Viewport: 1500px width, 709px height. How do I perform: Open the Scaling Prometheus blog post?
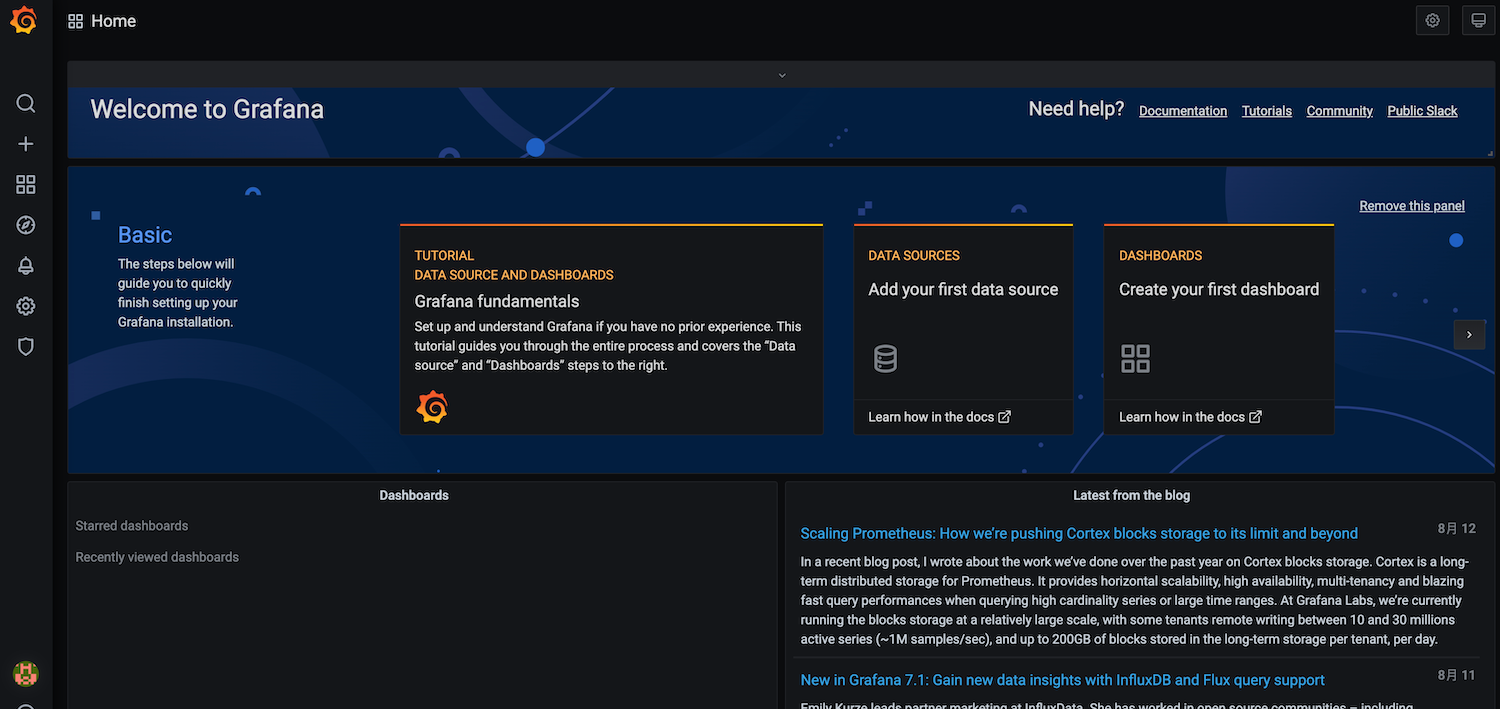point(1078,534)
